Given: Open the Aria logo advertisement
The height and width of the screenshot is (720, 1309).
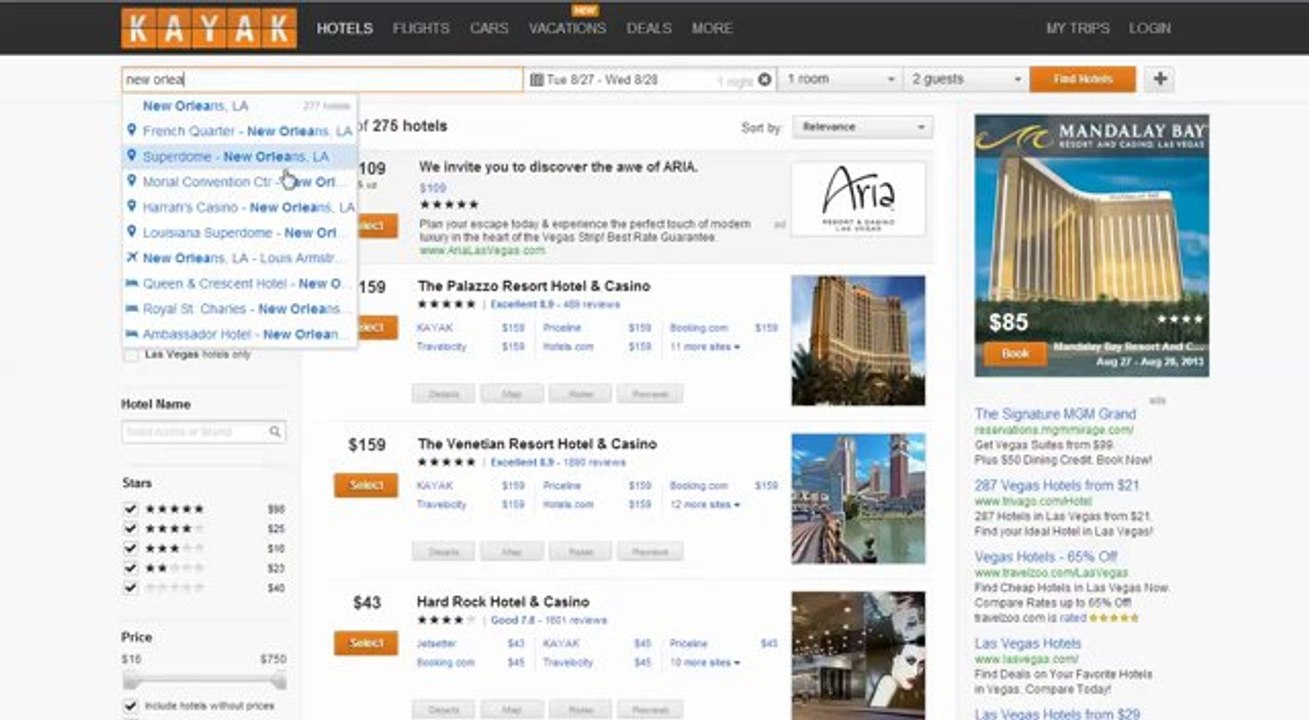Looking at the screenshot, I should click(858, 199).
